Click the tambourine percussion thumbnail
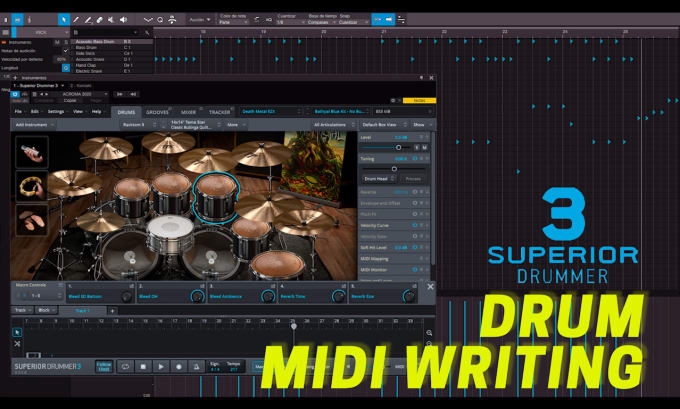Image resolution: width=680 pixels, height=409 pixels. pos(32,186)
